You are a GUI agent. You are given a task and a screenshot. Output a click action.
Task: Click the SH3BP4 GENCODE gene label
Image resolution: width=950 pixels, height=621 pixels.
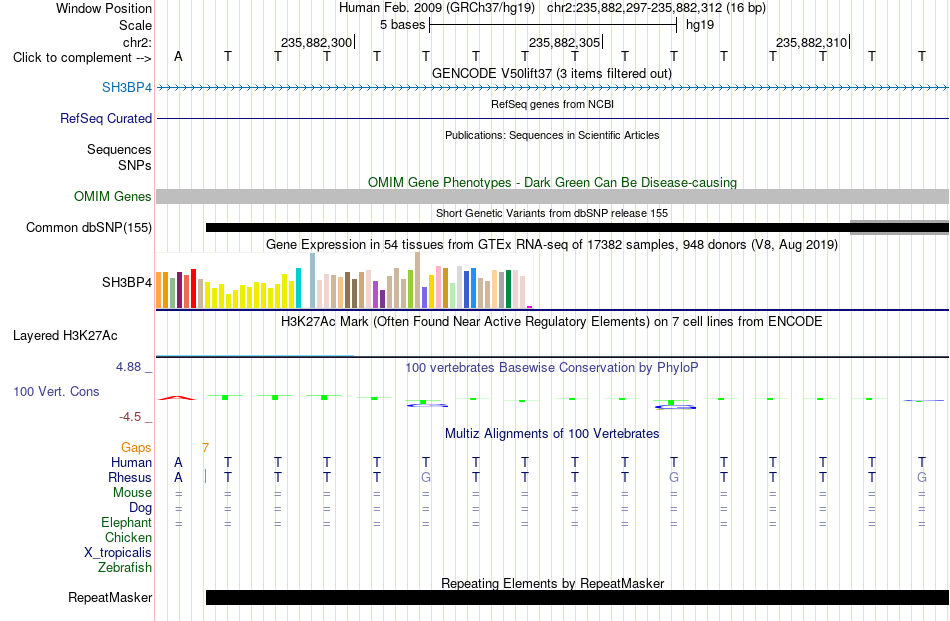pos(127,87)
